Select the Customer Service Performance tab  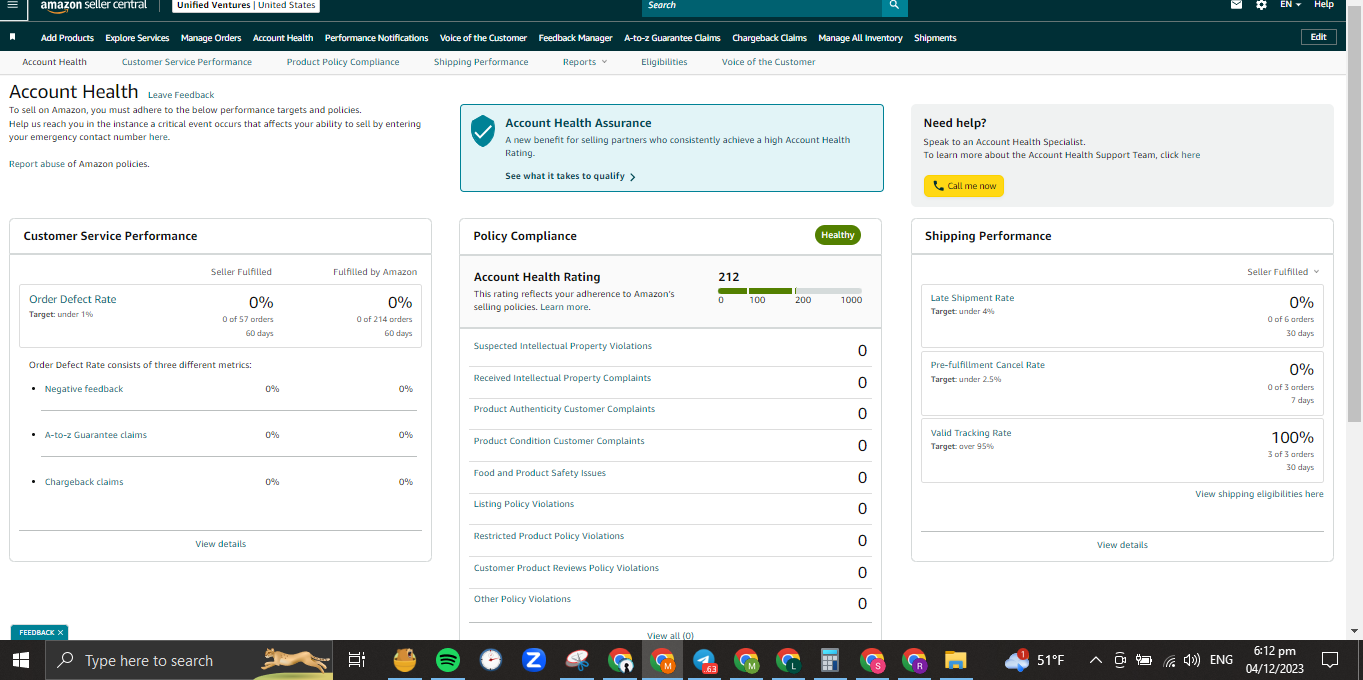point(187,62)
